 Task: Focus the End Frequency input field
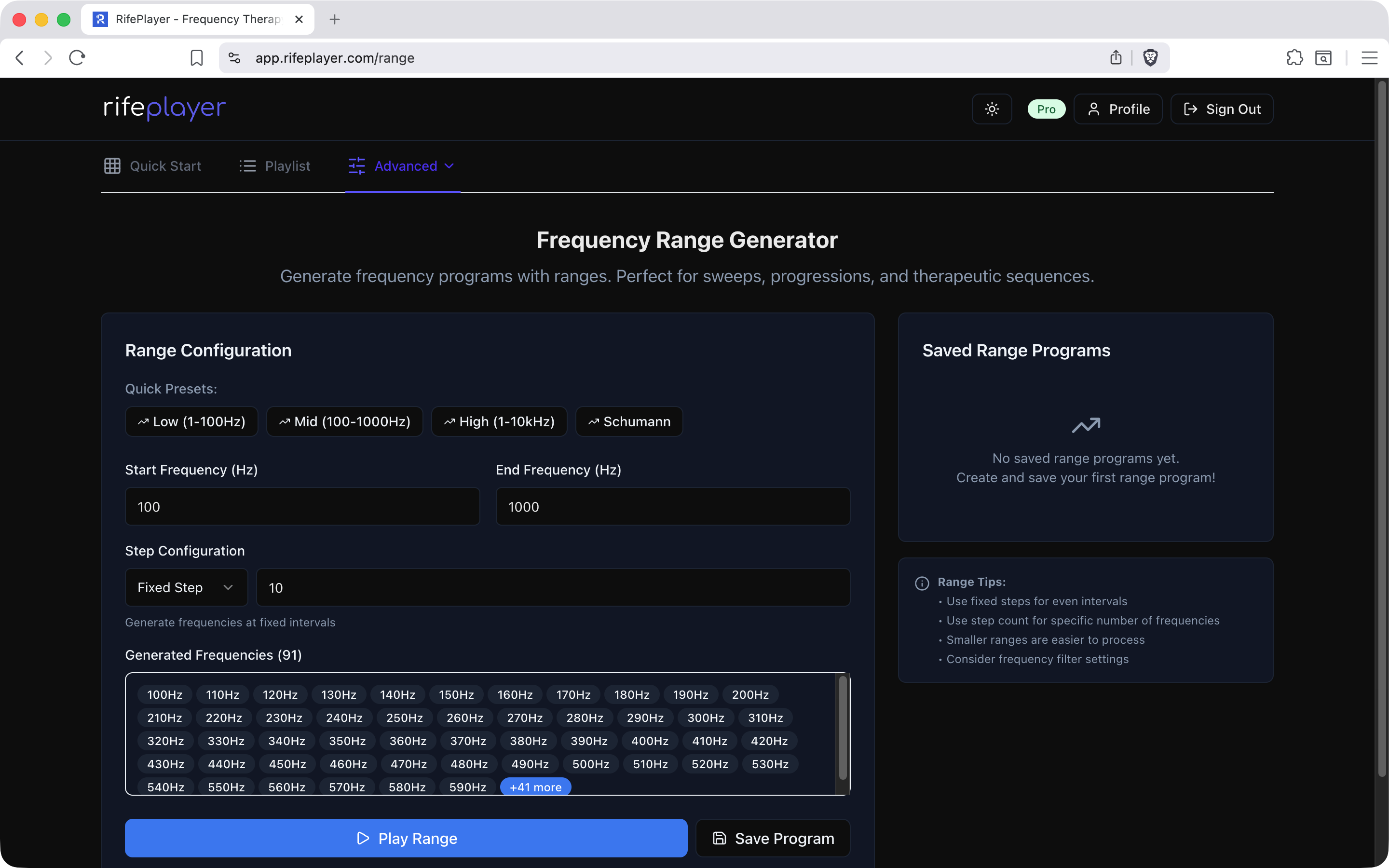pos(673,506)
